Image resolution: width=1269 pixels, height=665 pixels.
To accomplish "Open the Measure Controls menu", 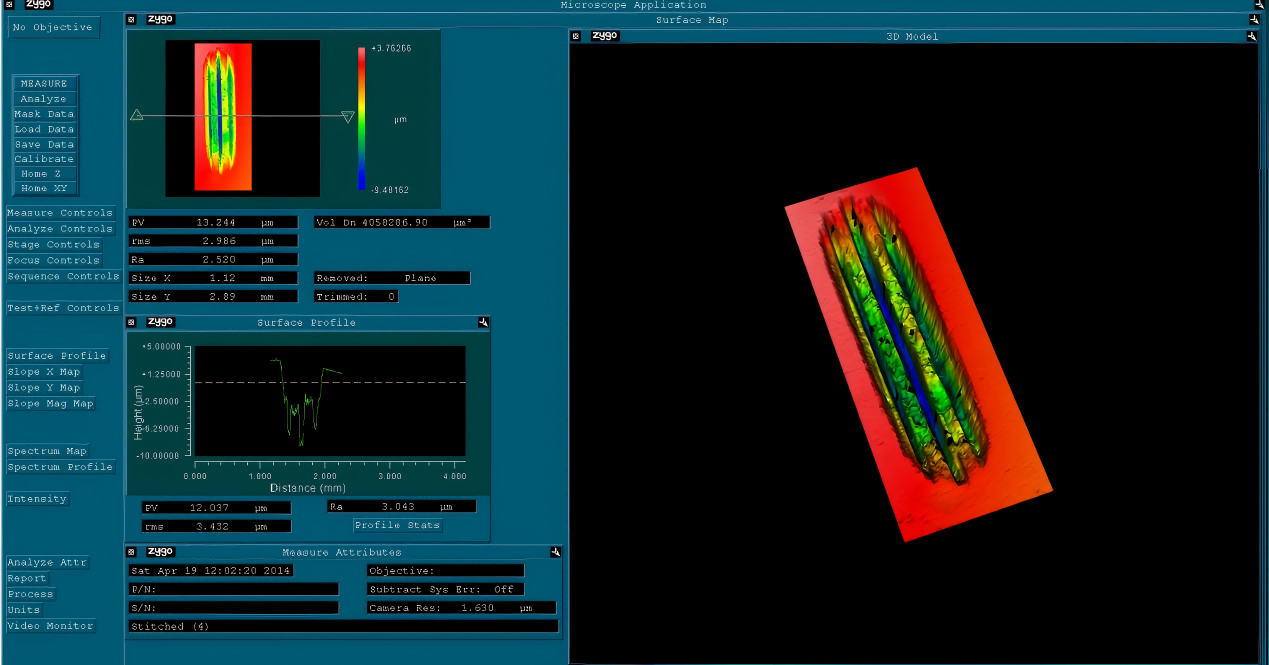I will (x=60, y=213).
